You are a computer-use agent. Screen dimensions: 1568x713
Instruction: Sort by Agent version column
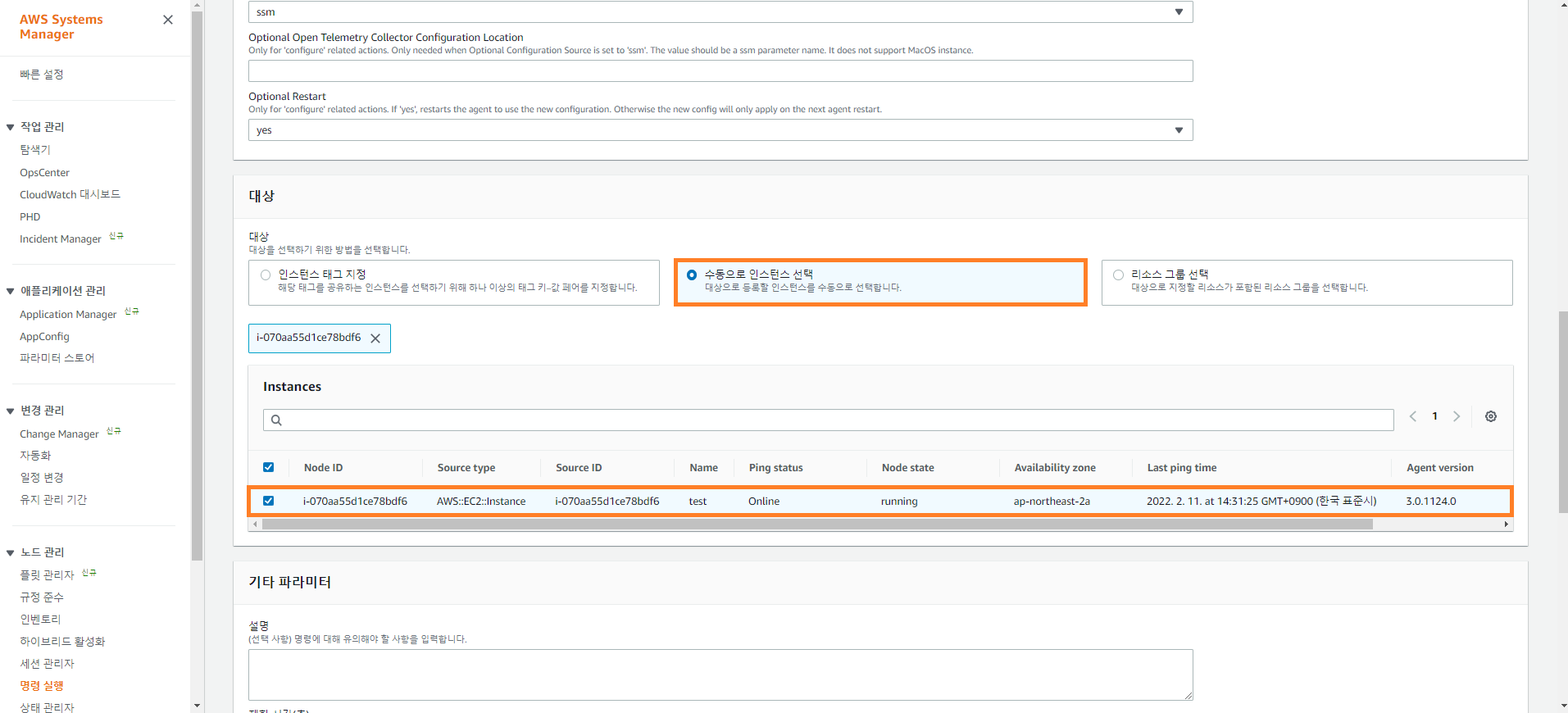(1440, 468)
